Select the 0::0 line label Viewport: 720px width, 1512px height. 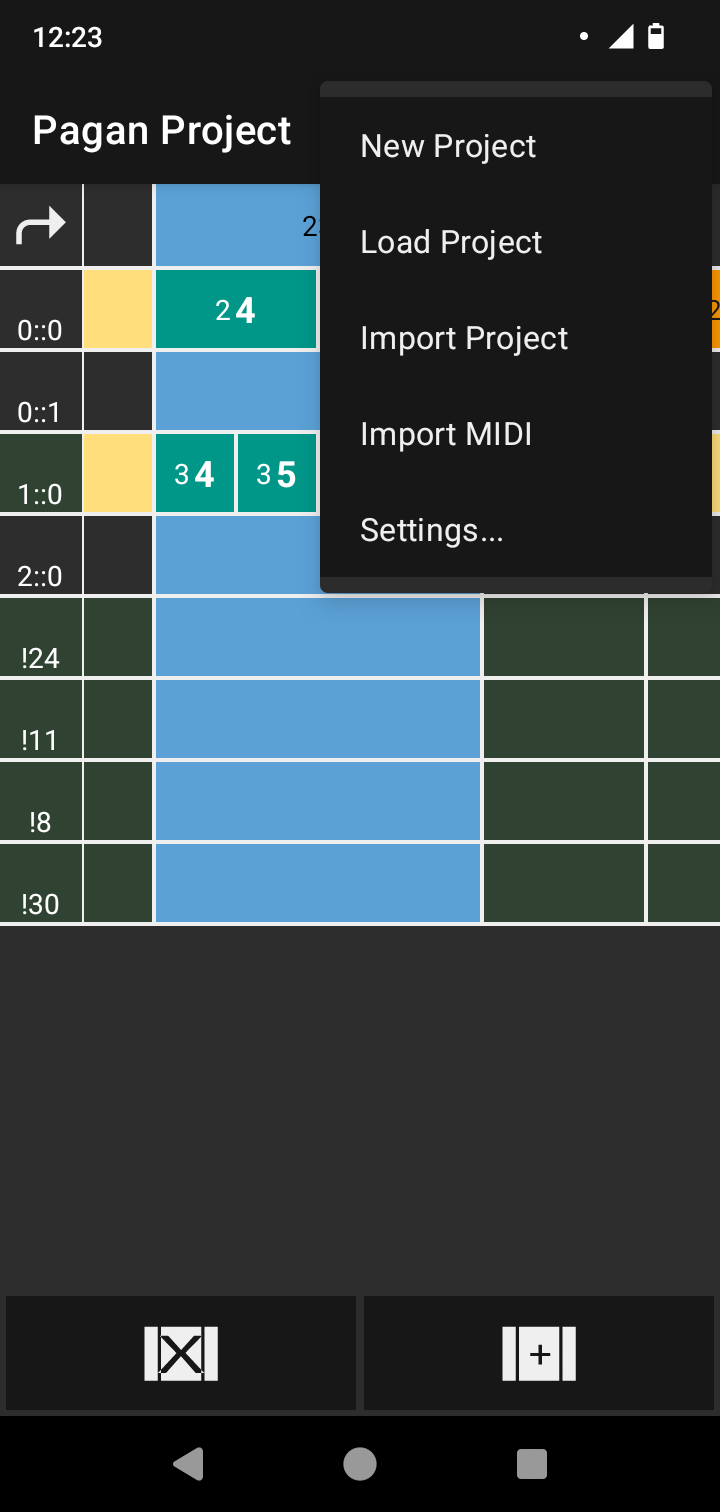(x=41, y=310)
